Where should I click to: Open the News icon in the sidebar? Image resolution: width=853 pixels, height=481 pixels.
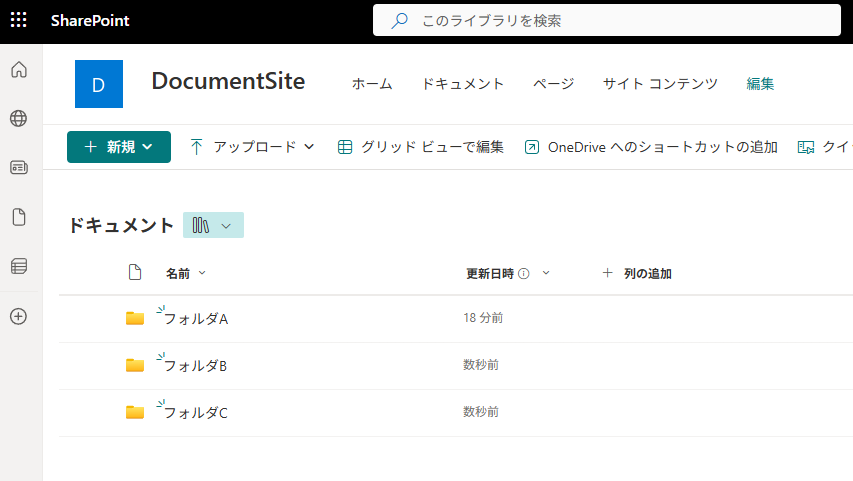click(x=19, y=167)
